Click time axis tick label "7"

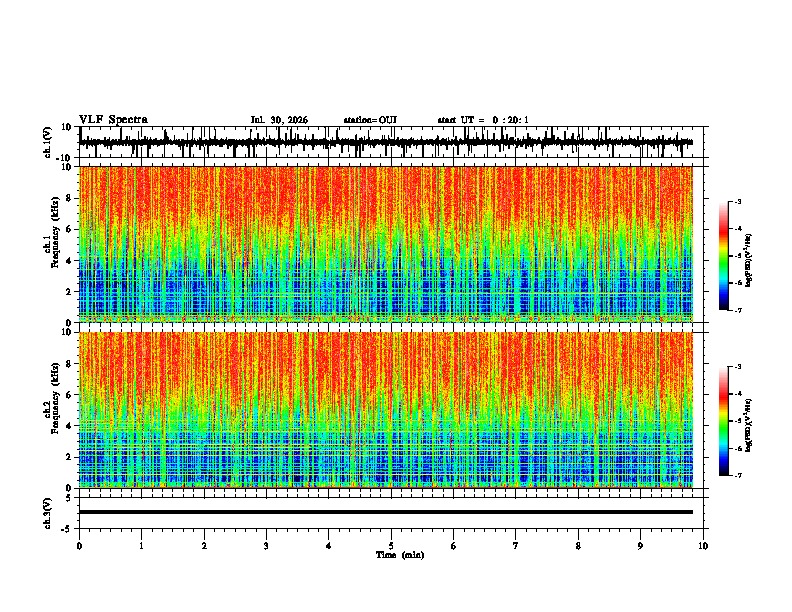click(516, 546)
